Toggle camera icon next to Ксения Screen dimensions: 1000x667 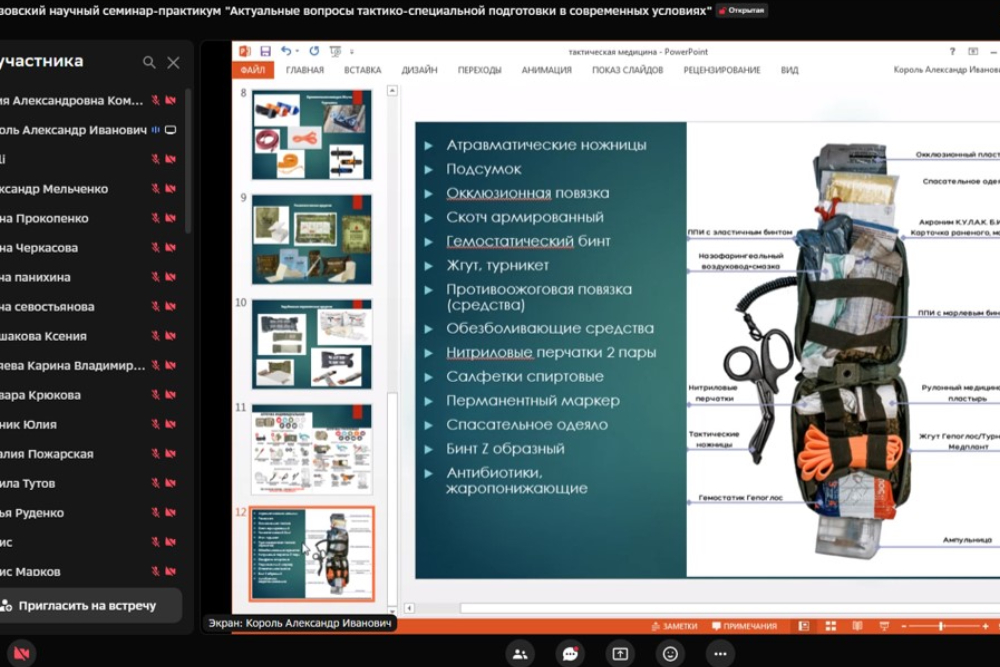(x=170, y=336)
